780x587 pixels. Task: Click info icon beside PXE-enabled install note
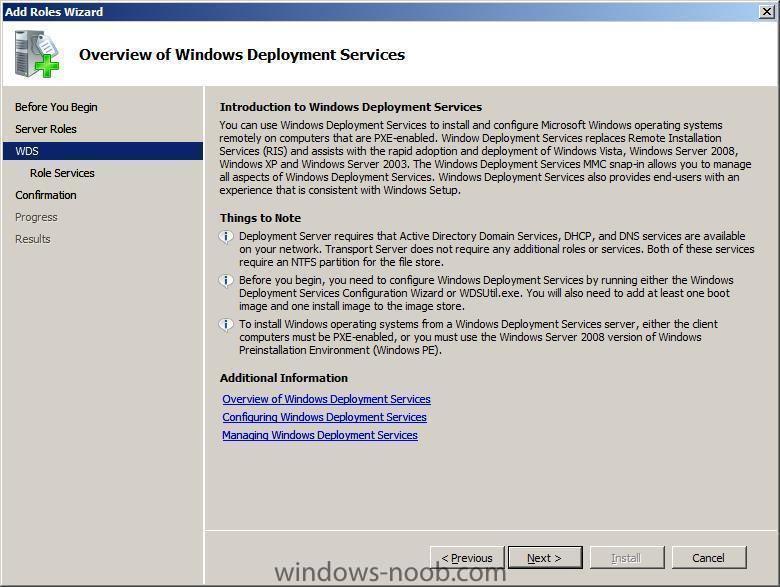click(x=226, y=324)
